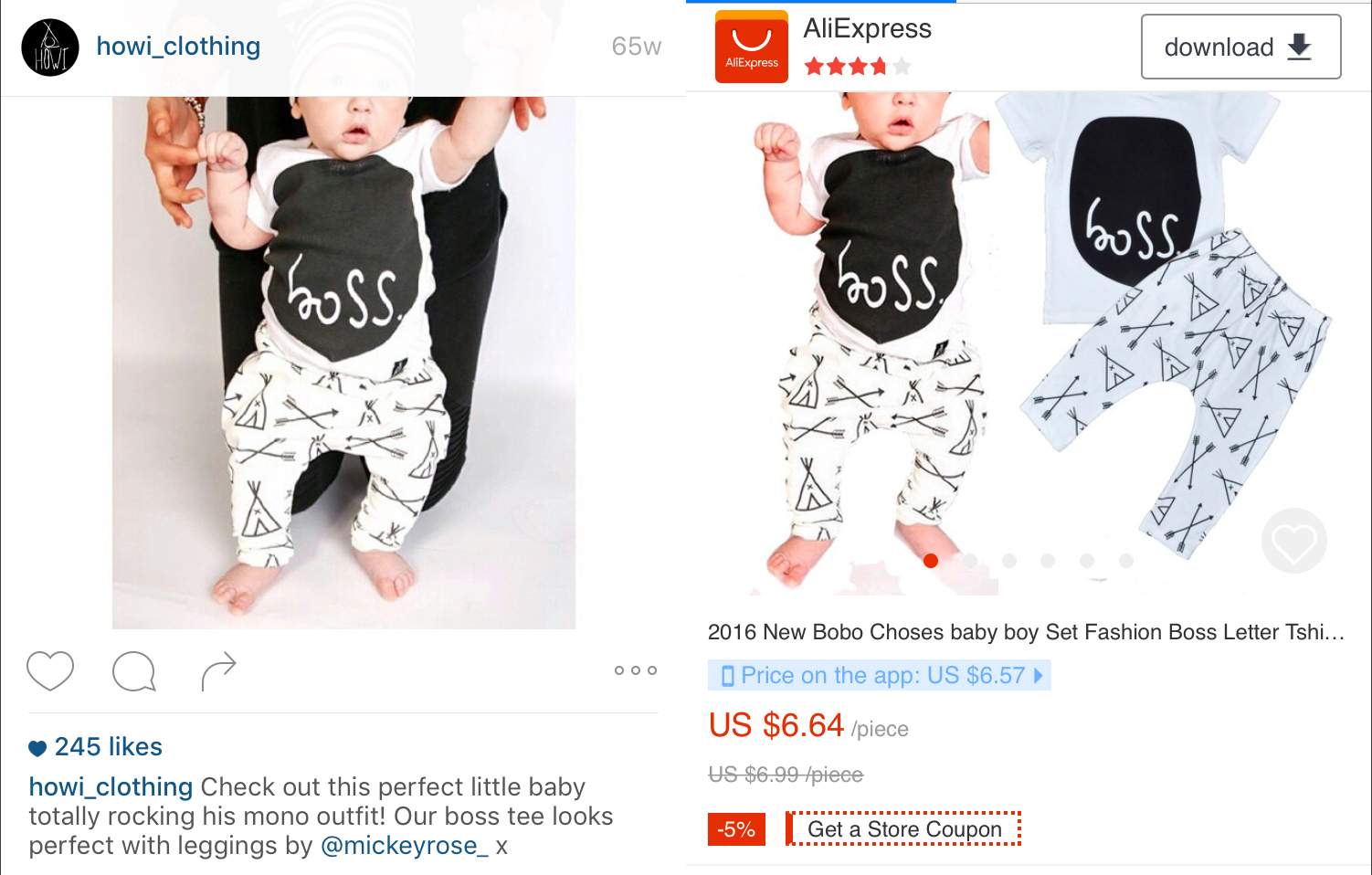This screenshot has height=875, width=1372.
Task: Share the post with the arrow icon
Action: pos(218,672)
